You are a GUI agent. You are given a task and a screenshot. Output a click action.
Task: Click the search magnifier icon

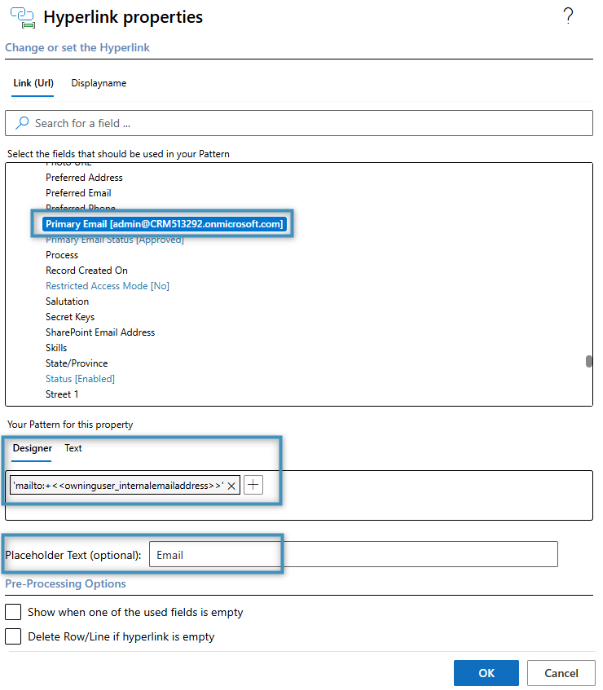click(22, 123)
